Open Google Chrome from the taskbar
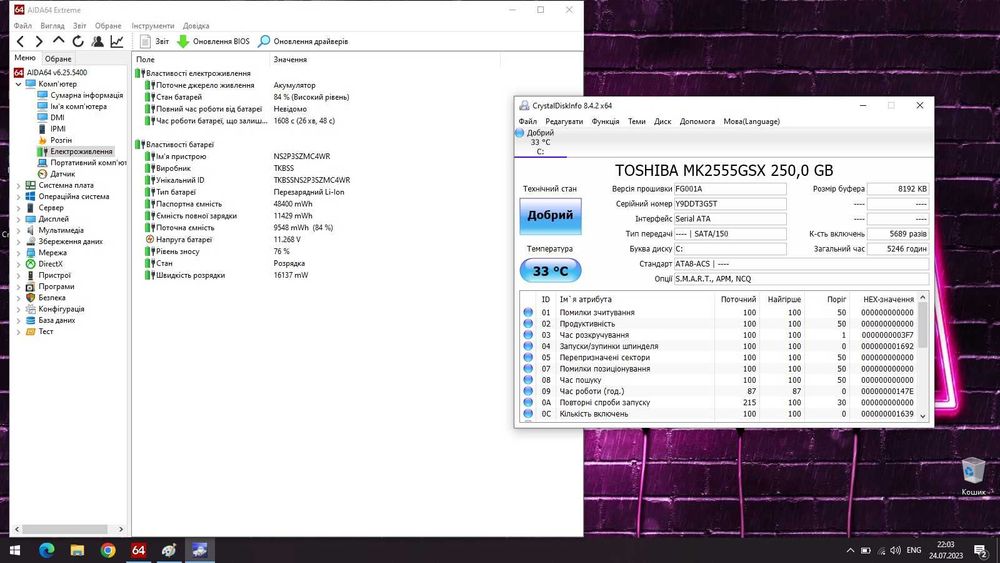This screenshot has width=1000, height=563. coord(108,550)
